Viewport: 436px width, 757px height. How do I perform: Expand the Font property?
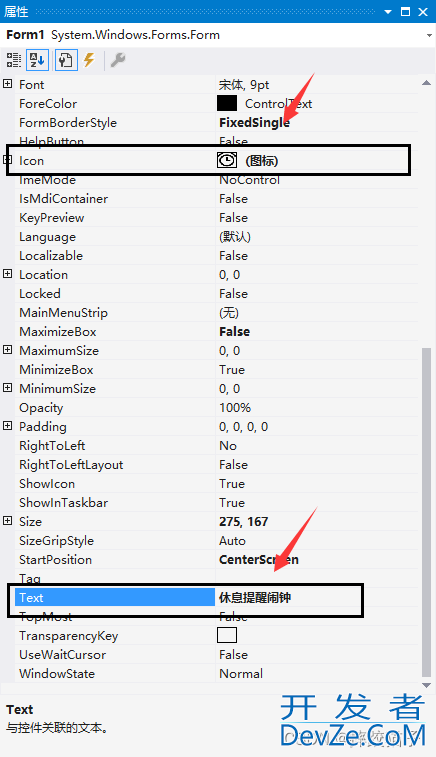[x=7, y=84]
